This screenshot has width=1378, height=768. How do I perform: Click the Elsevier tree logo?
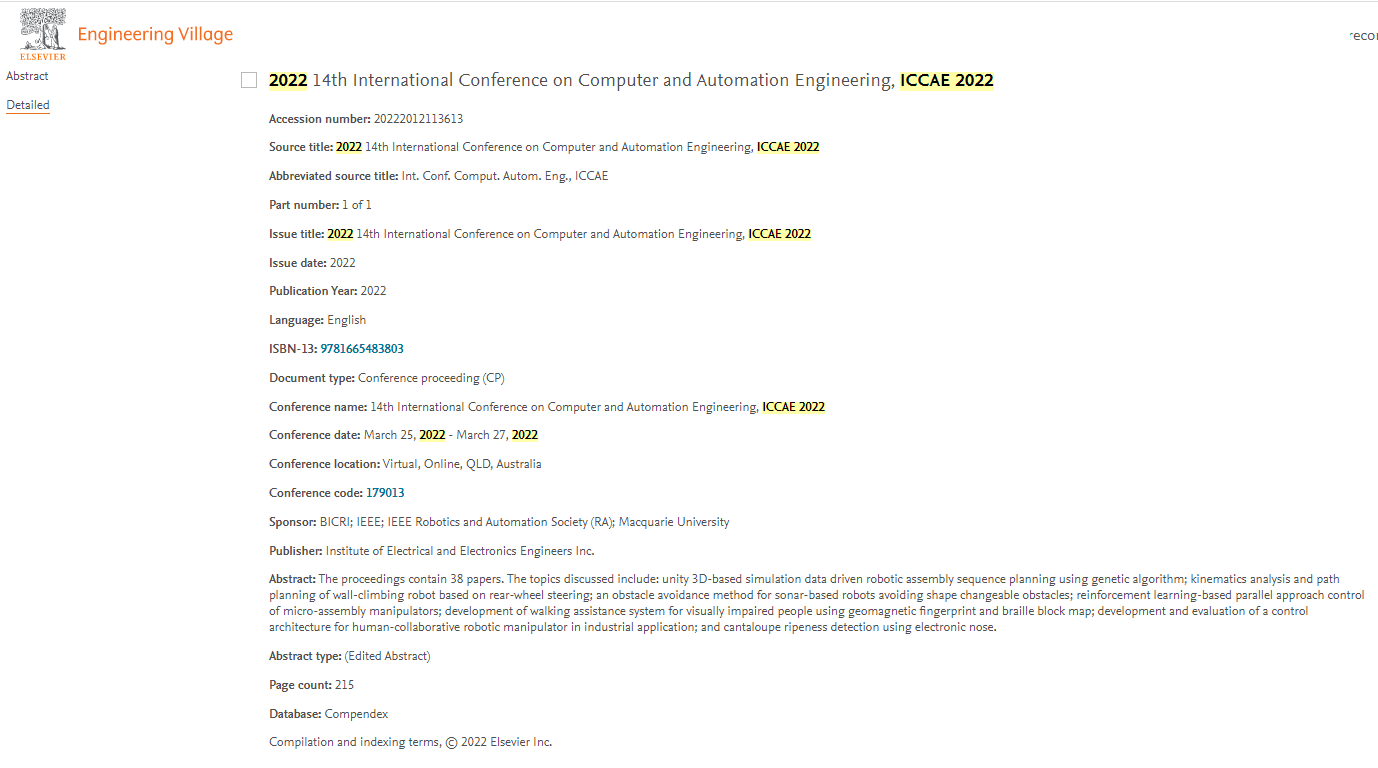(43, 34)
